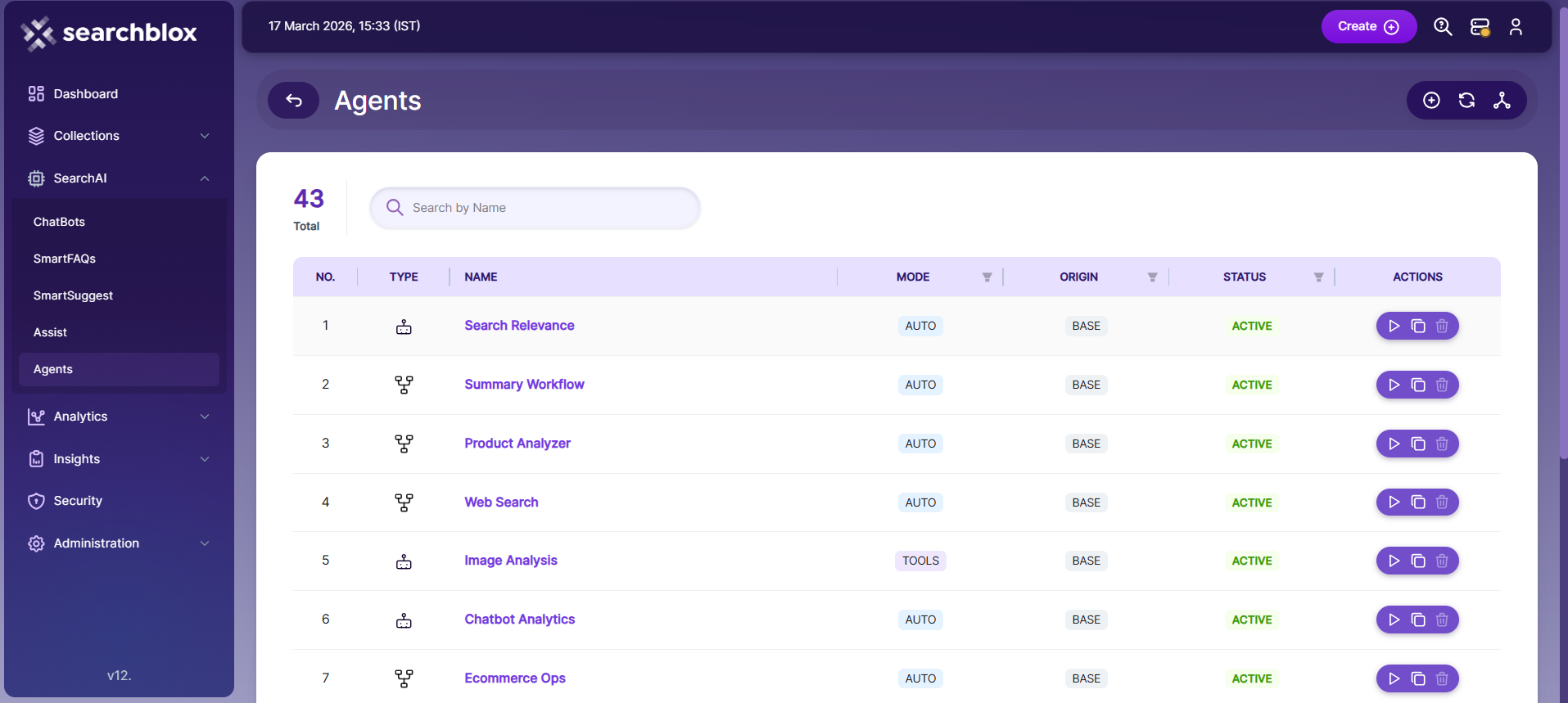Click the AUTO mode badge for Summary Workflow
The width and height of the screenshot is (1568, 703).
coord(920,385)
